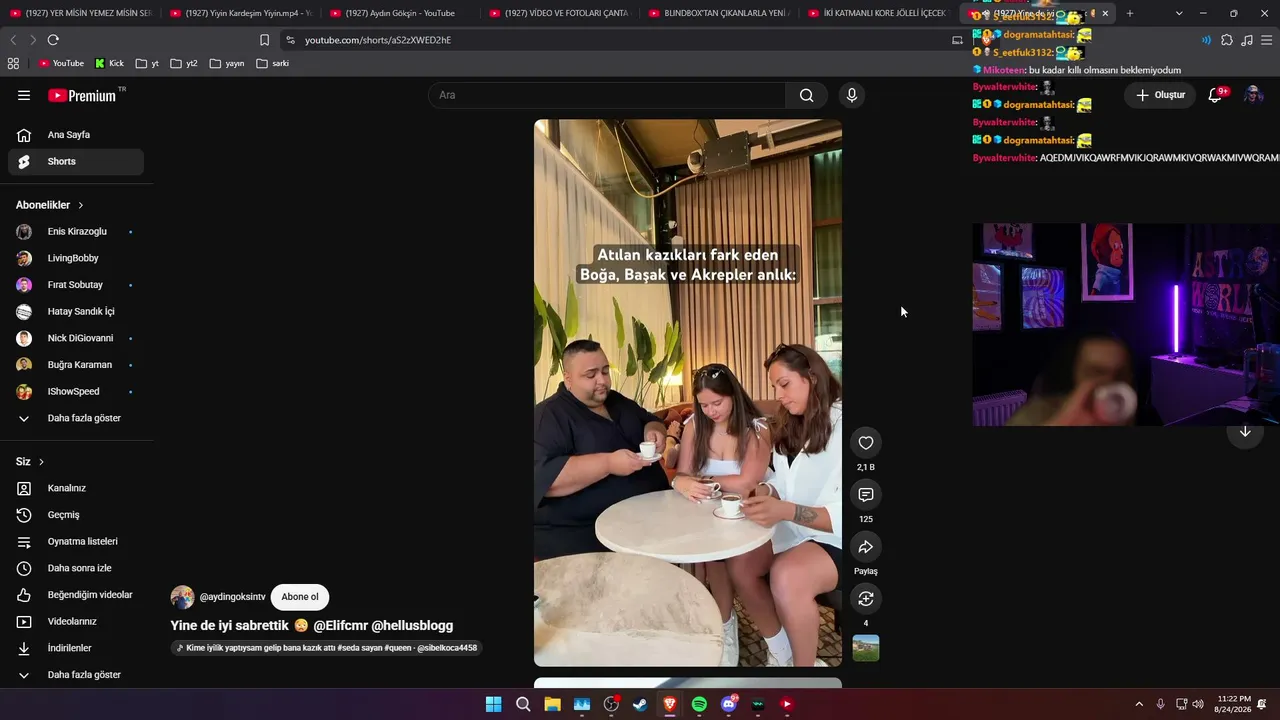Open the browser apps grid icon
The width and height of the screenshot is (1280, 720).
13,63
